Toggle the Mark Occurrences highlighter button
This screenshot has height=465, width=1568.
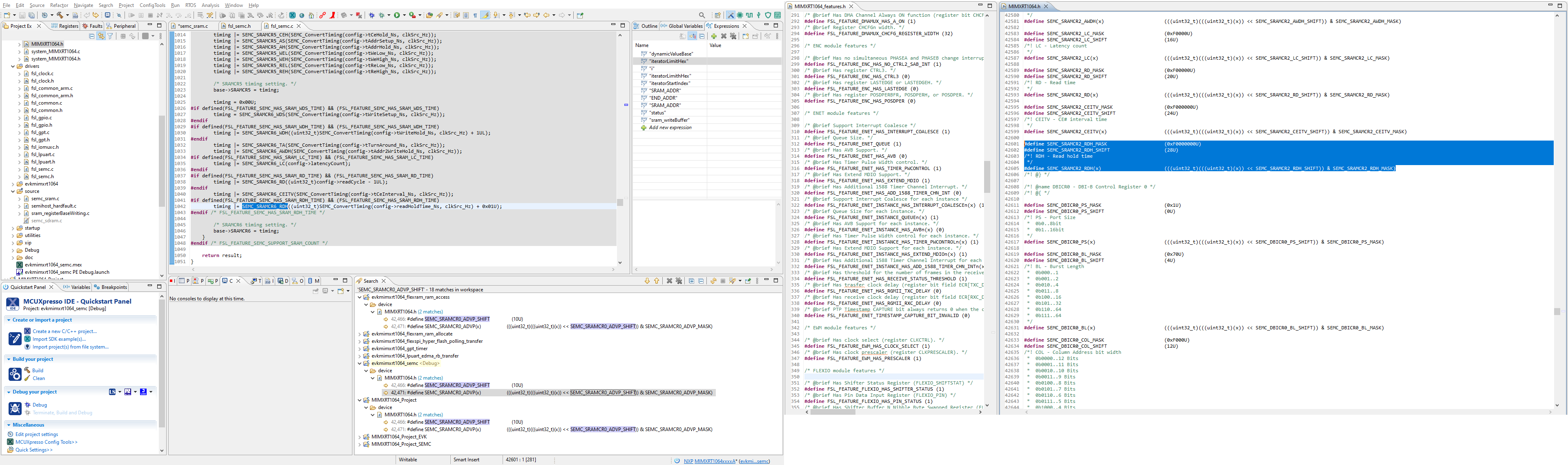485,15
